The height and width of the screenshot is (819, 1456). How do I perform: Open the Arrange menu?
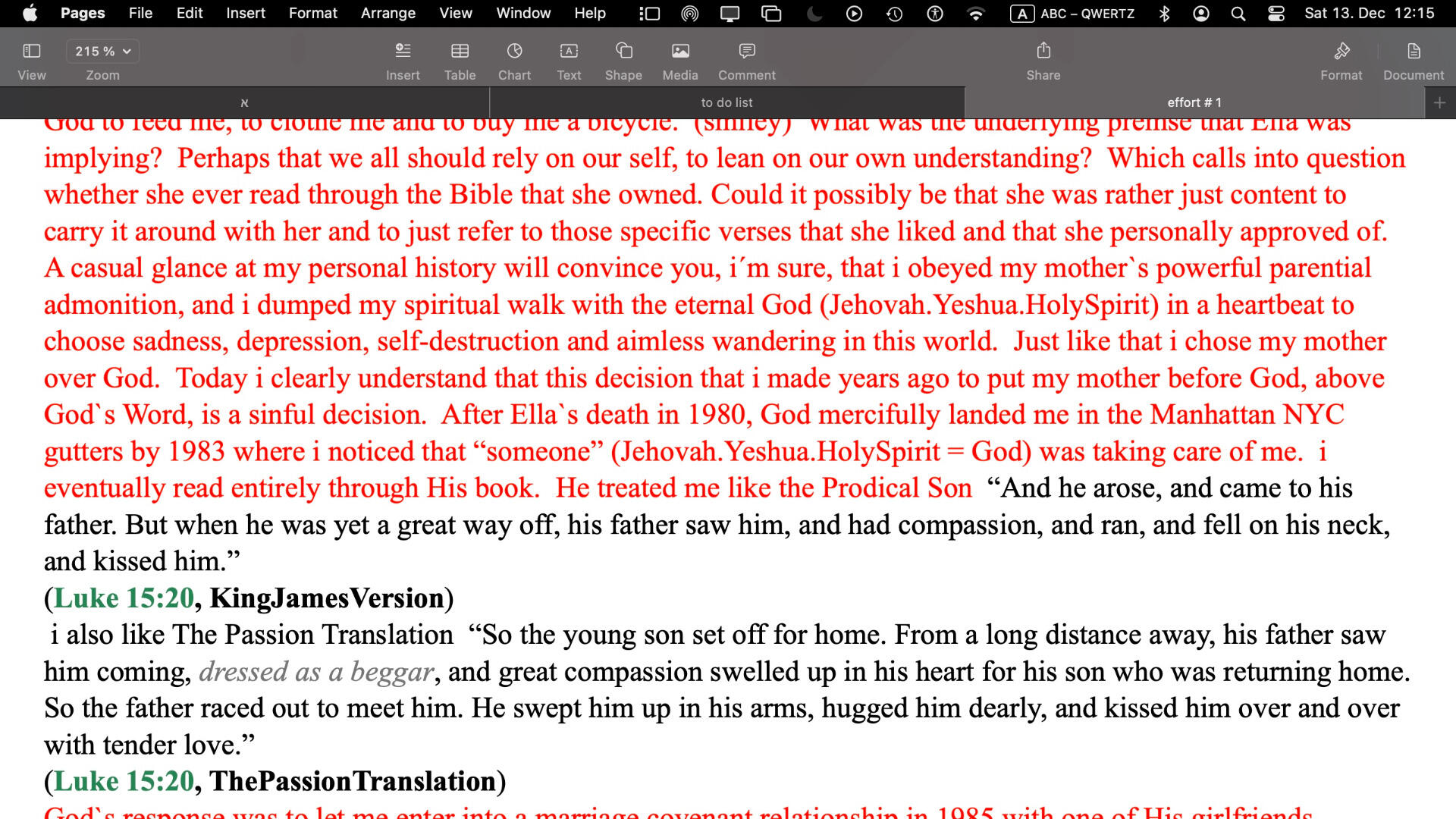point(388,14)
